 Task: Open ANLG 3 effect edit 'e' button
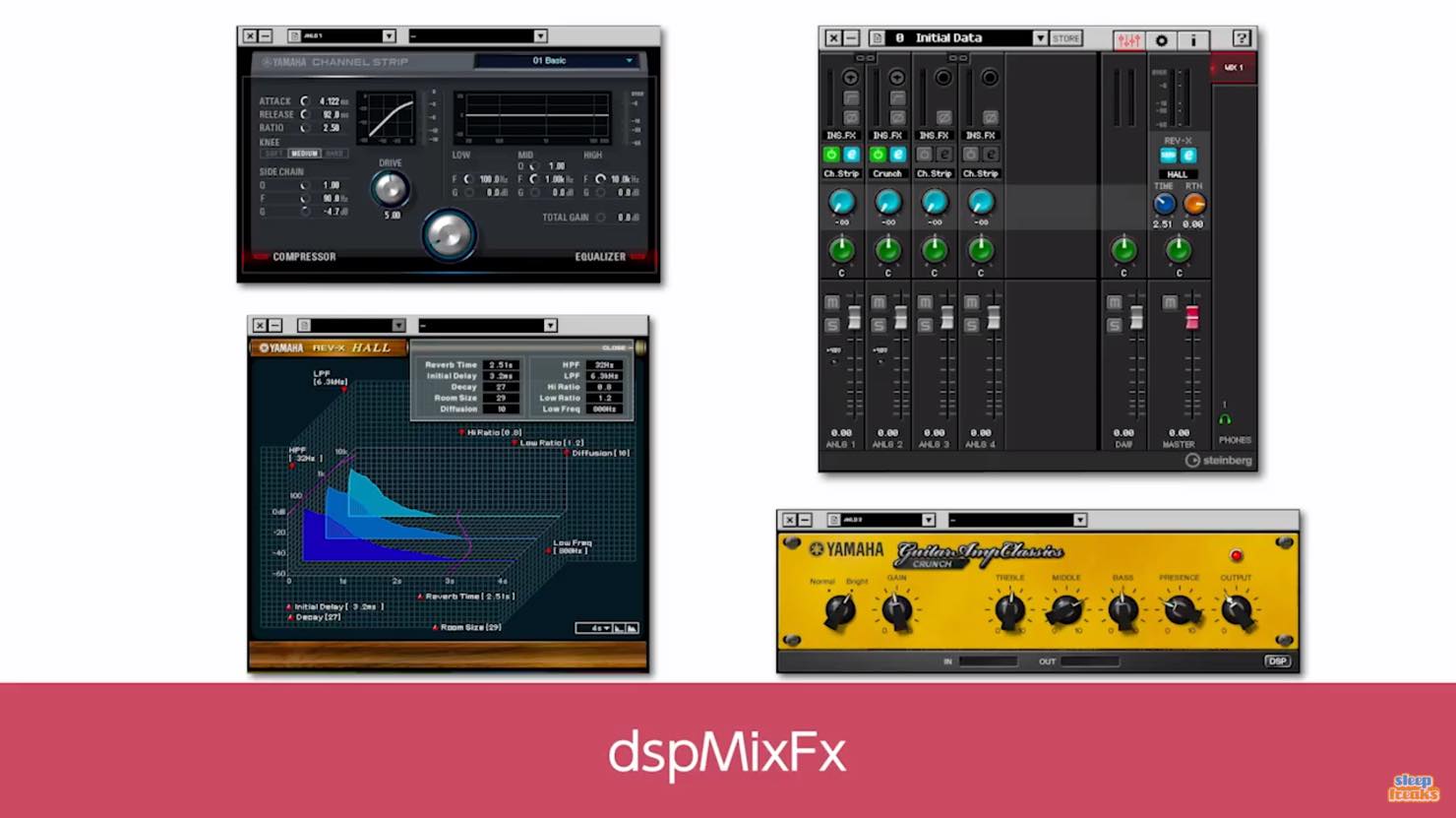point(943,155)
